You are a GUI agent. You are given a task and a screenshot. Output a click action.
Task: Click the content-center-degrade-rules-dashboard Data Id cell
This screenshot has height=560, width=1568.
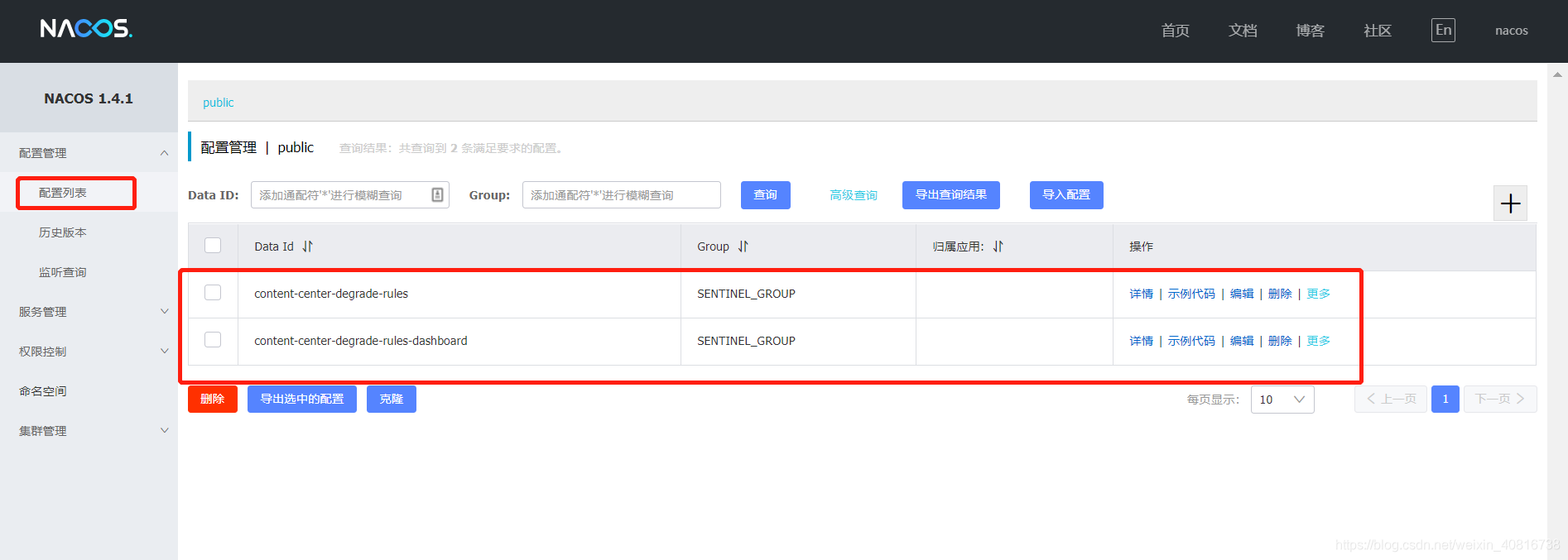[x=361, y=341]
